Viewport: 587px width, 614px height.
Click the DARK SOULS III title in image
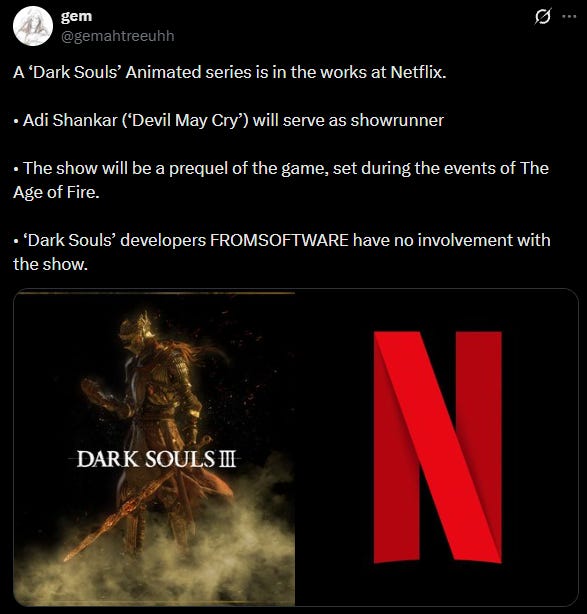point(157,459)
